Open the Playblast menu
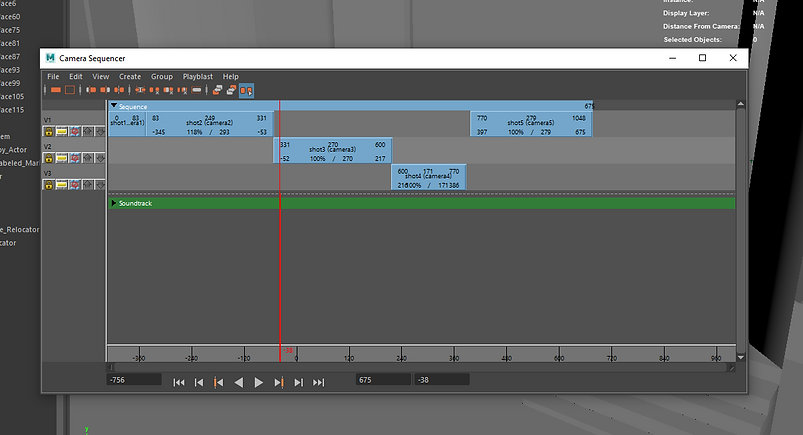The width and height of the screenshot is (803, 435). coord(198,76)
